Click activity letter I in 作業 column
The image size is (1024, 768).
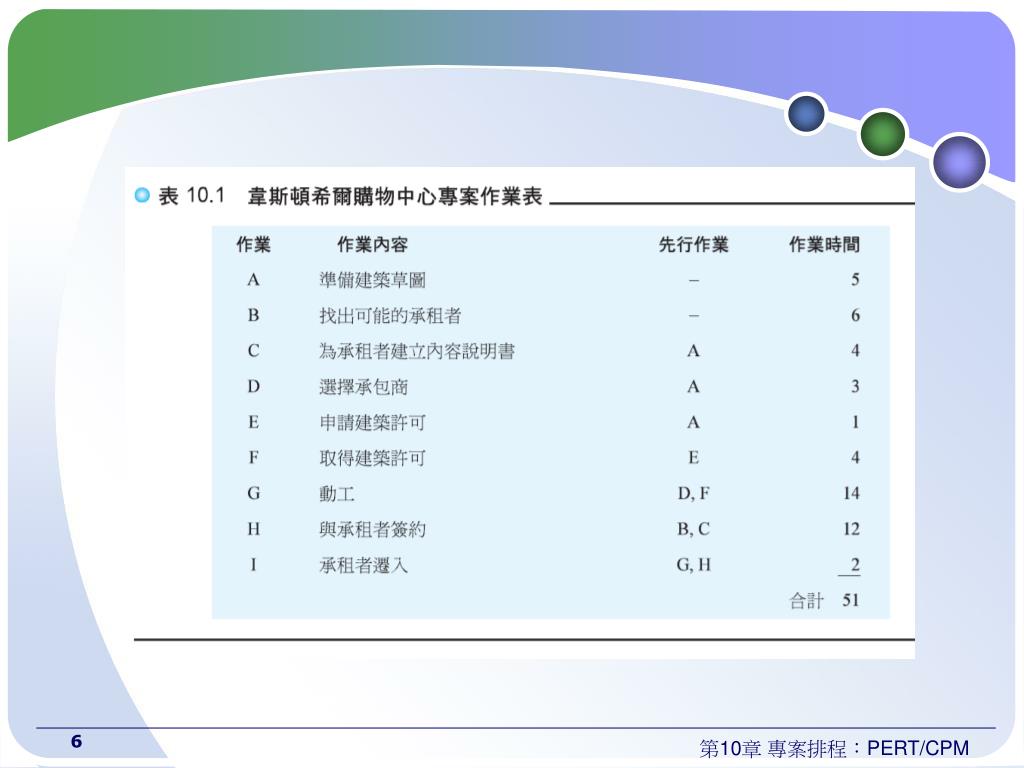click(x=253, y=564)
